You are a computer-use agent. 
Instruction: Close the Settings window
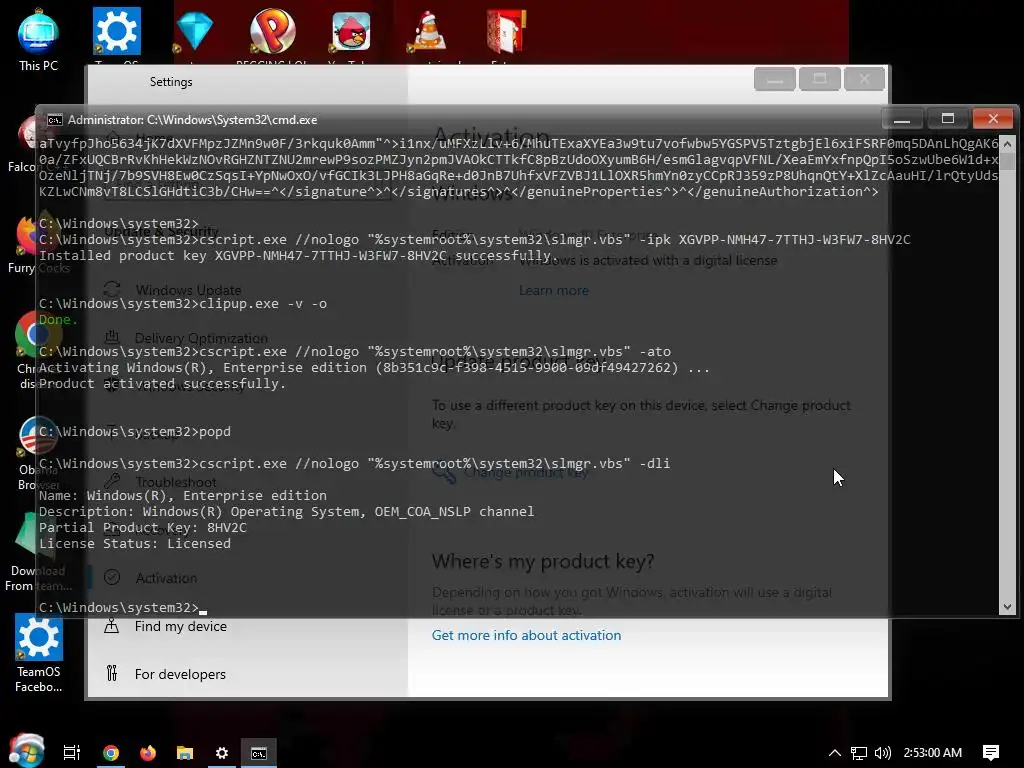pos(864,80)
